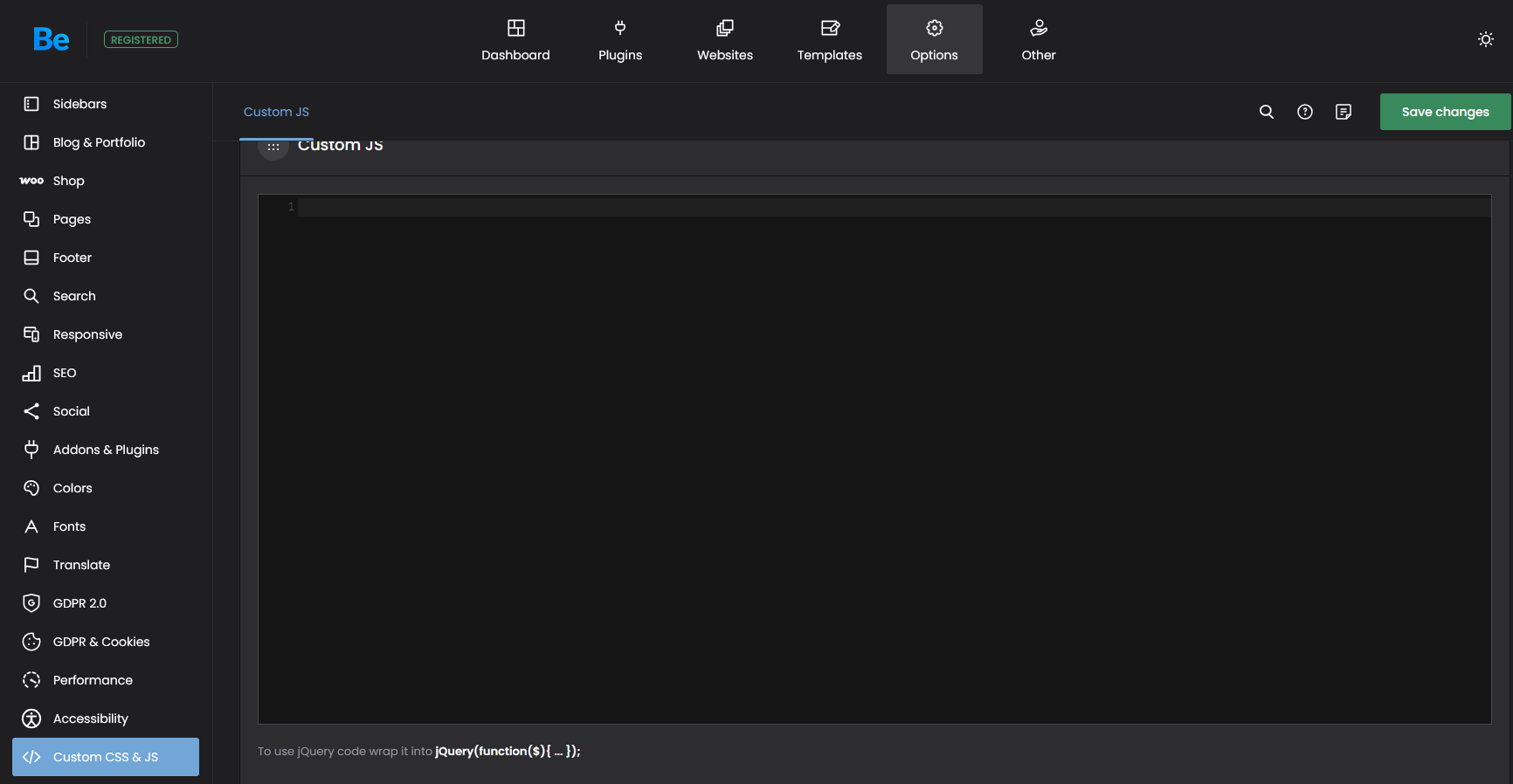Switch to the Websites tab

coord(724,40)
